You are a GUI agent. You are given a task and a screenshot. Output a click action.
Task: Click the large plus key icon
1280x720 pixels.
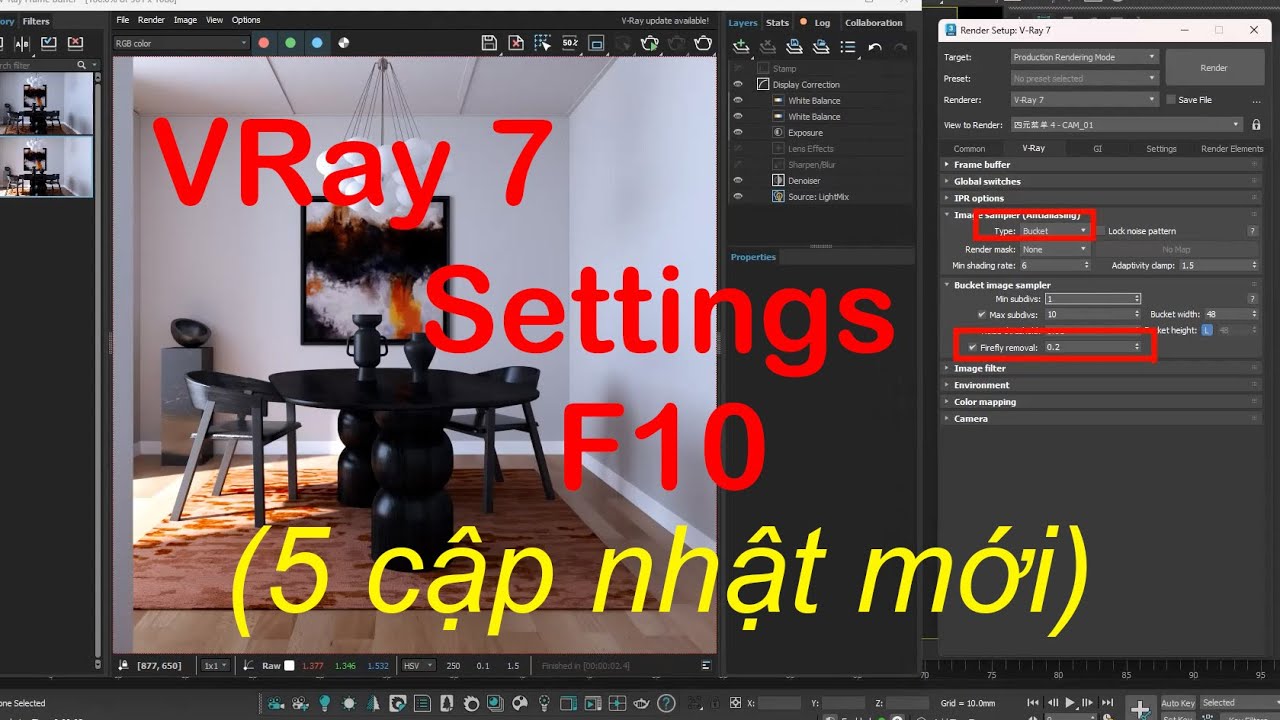pos(1140,708)
